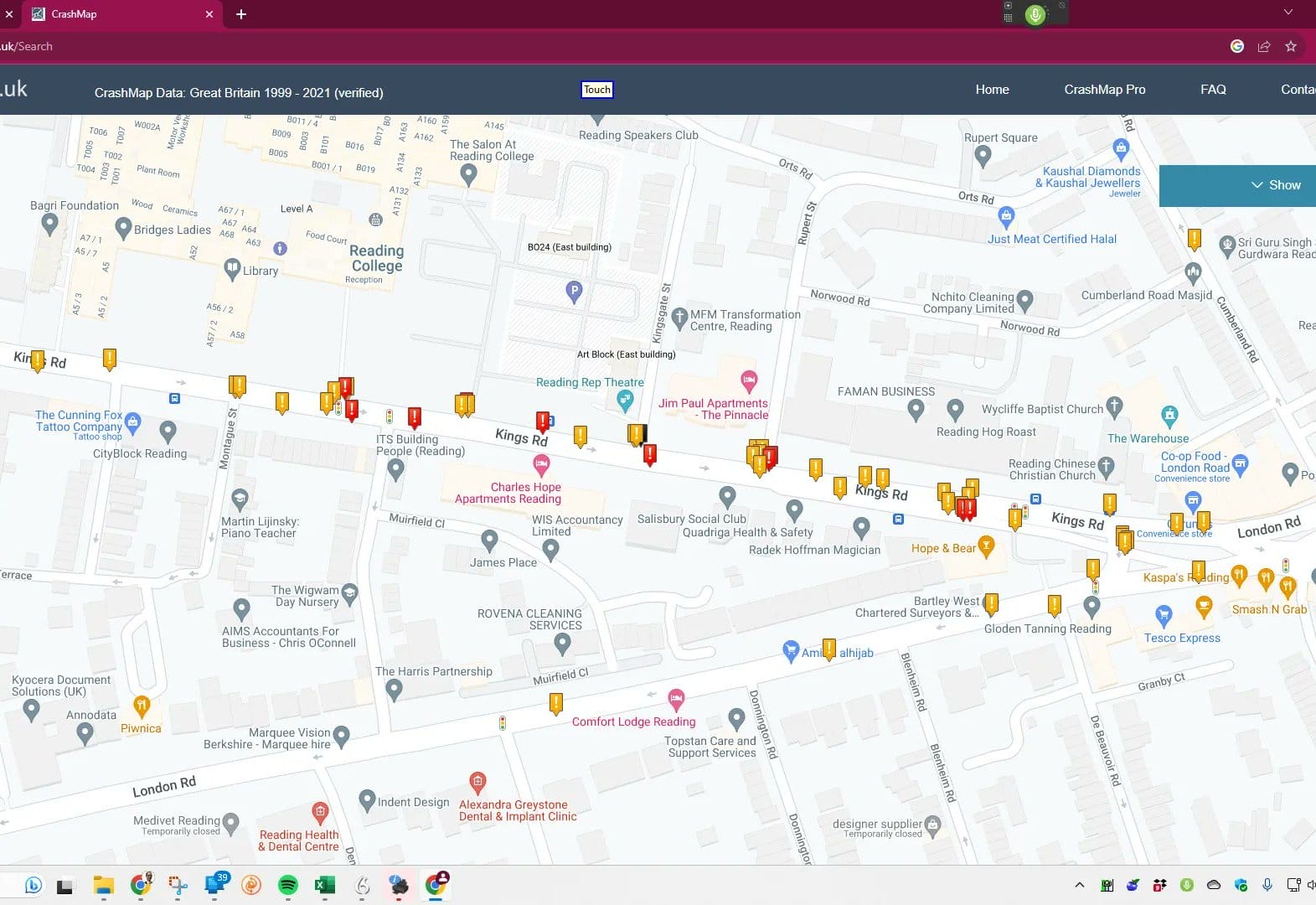Viewport: 1316px width, 905px height.
Task: Click the parking P marker at college
Action: point(574,292)
